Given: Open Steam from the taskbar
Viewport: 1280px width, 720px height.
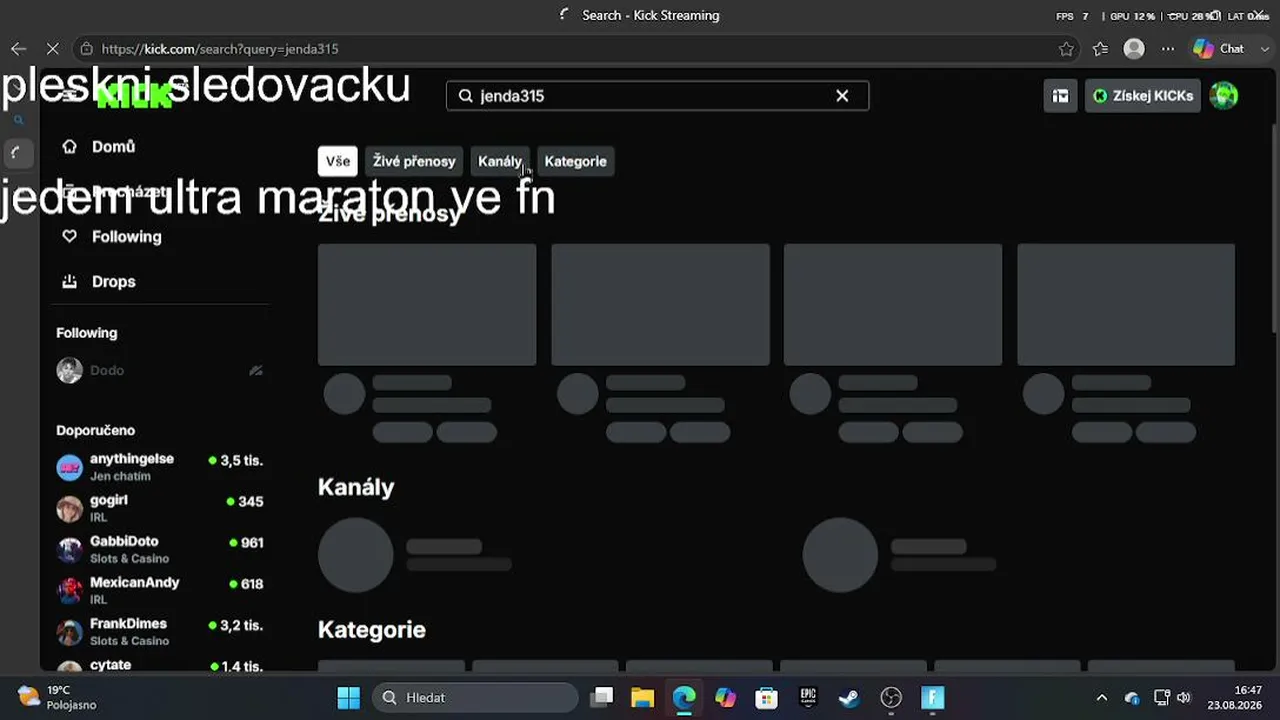Looking at the screenshot, I should point(849,698).
